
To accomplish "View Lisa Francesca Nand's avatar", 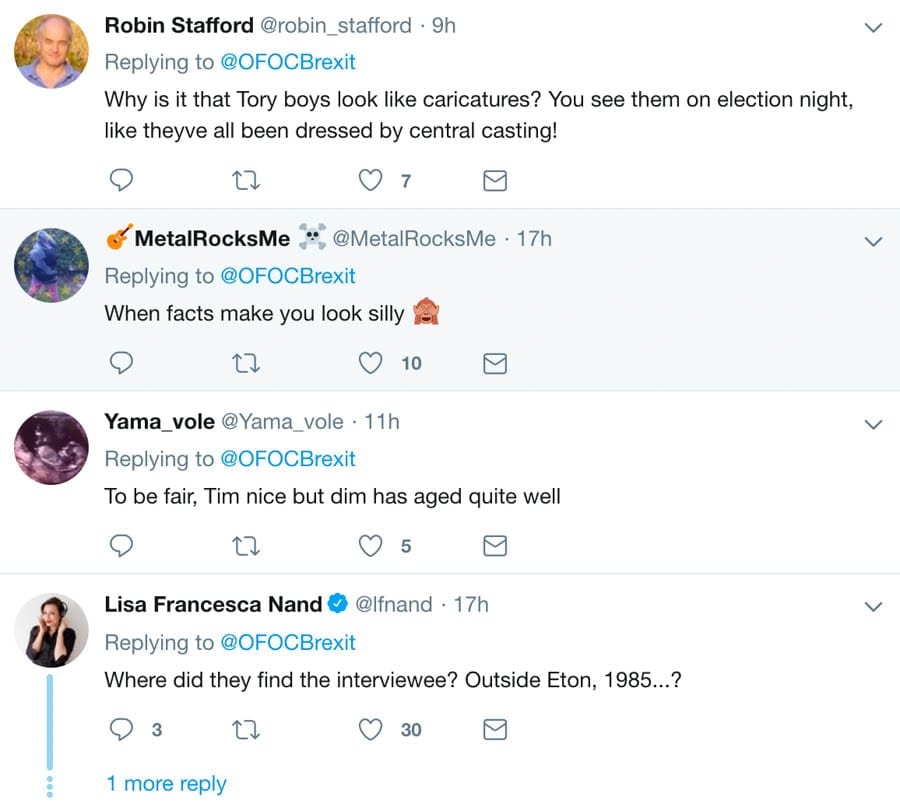I will point(52,631).
